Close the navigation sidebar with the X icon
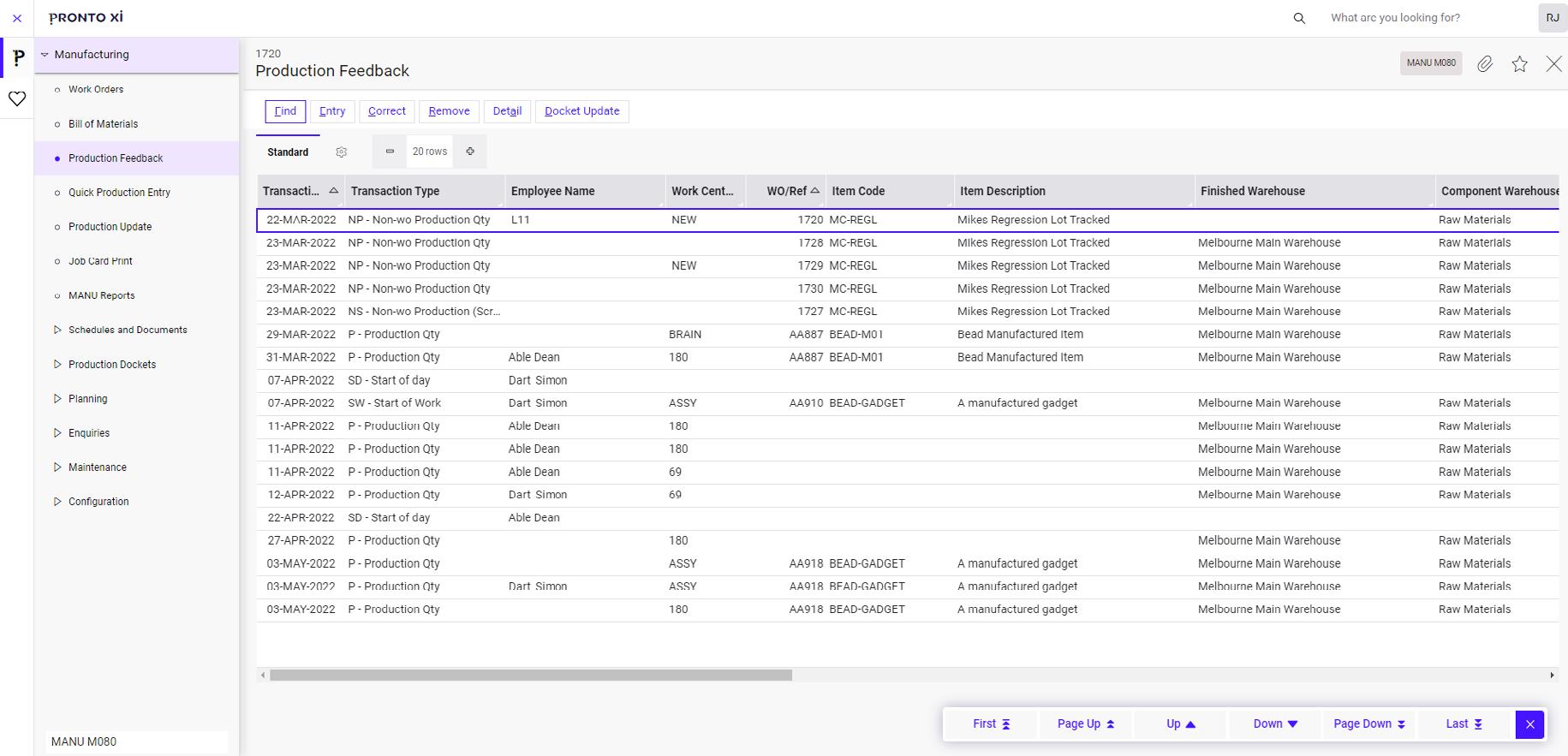The height and width of the screenshot is (756, 1568). (17, 18)
